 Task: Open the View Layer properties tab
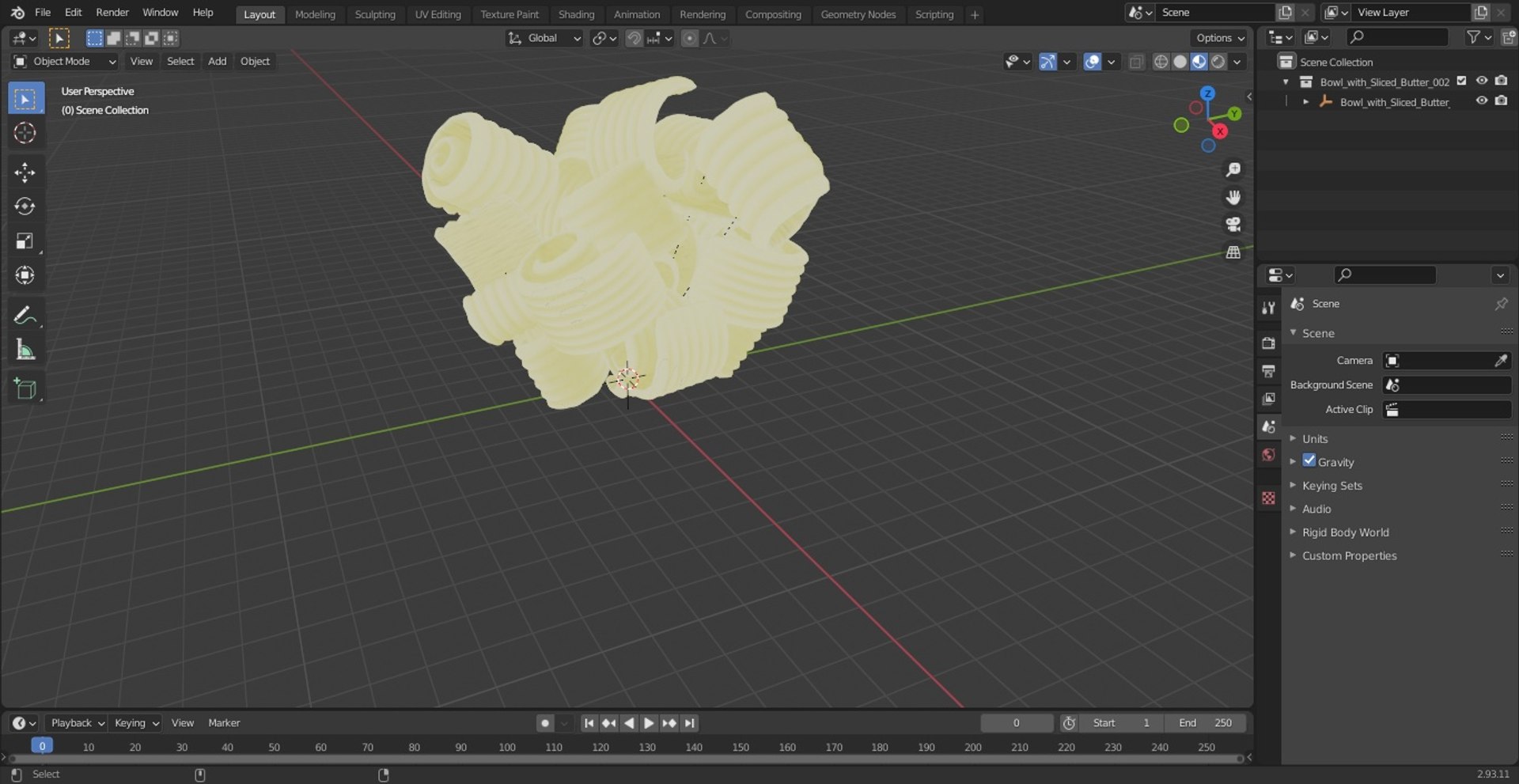click(1269, 399)
